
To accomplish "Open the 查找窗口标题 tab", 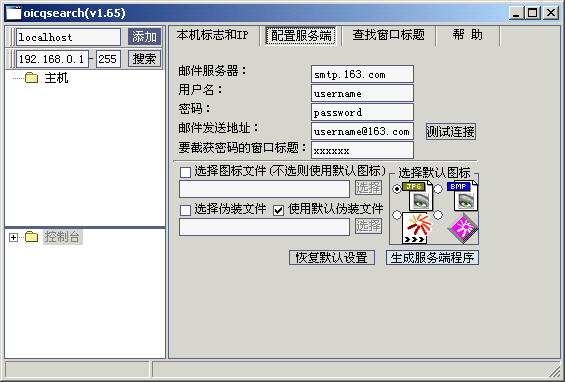I will click(x=388, y=35).
